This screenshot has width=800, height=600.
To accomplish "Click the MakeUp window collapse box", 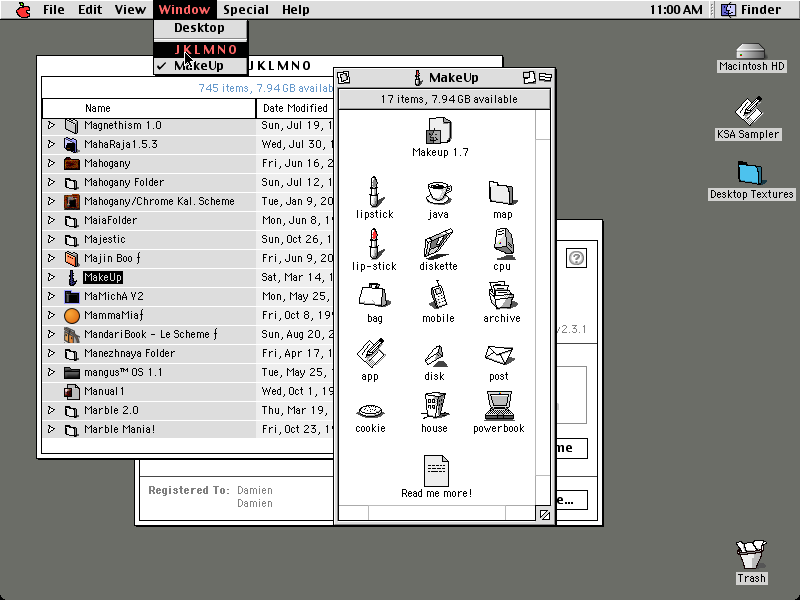I will [545, 78].
